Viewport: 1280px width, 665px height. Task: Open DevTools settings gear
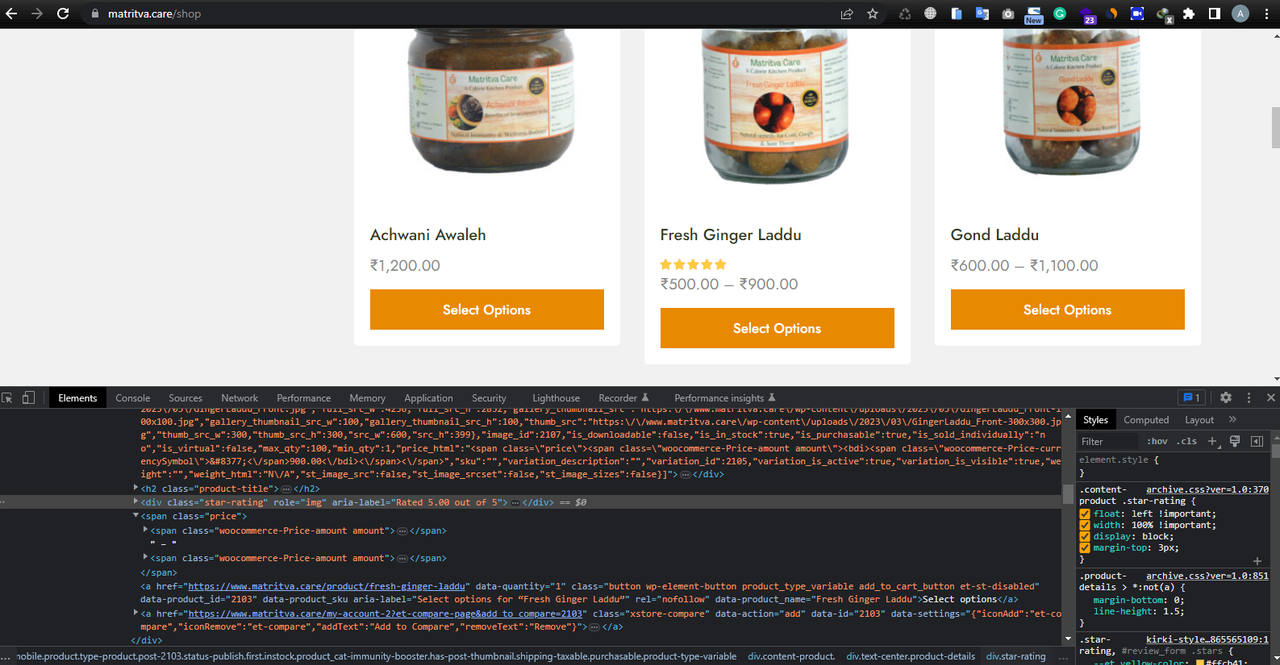1226,398
